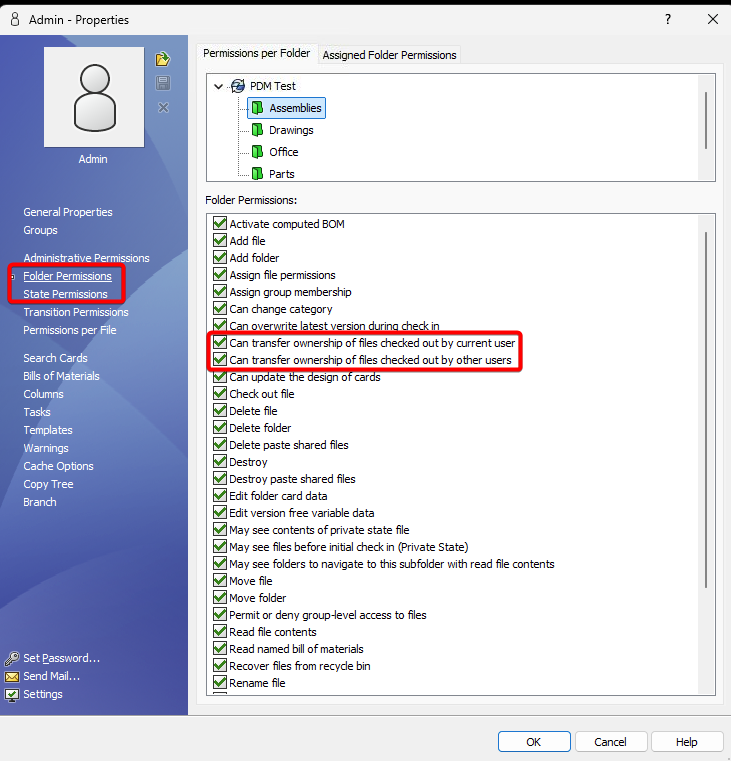The width and height of the screenshot is (731, 761).
Task: Open Cache Options page
Action: pyautogui.click(x=58, y=465)
